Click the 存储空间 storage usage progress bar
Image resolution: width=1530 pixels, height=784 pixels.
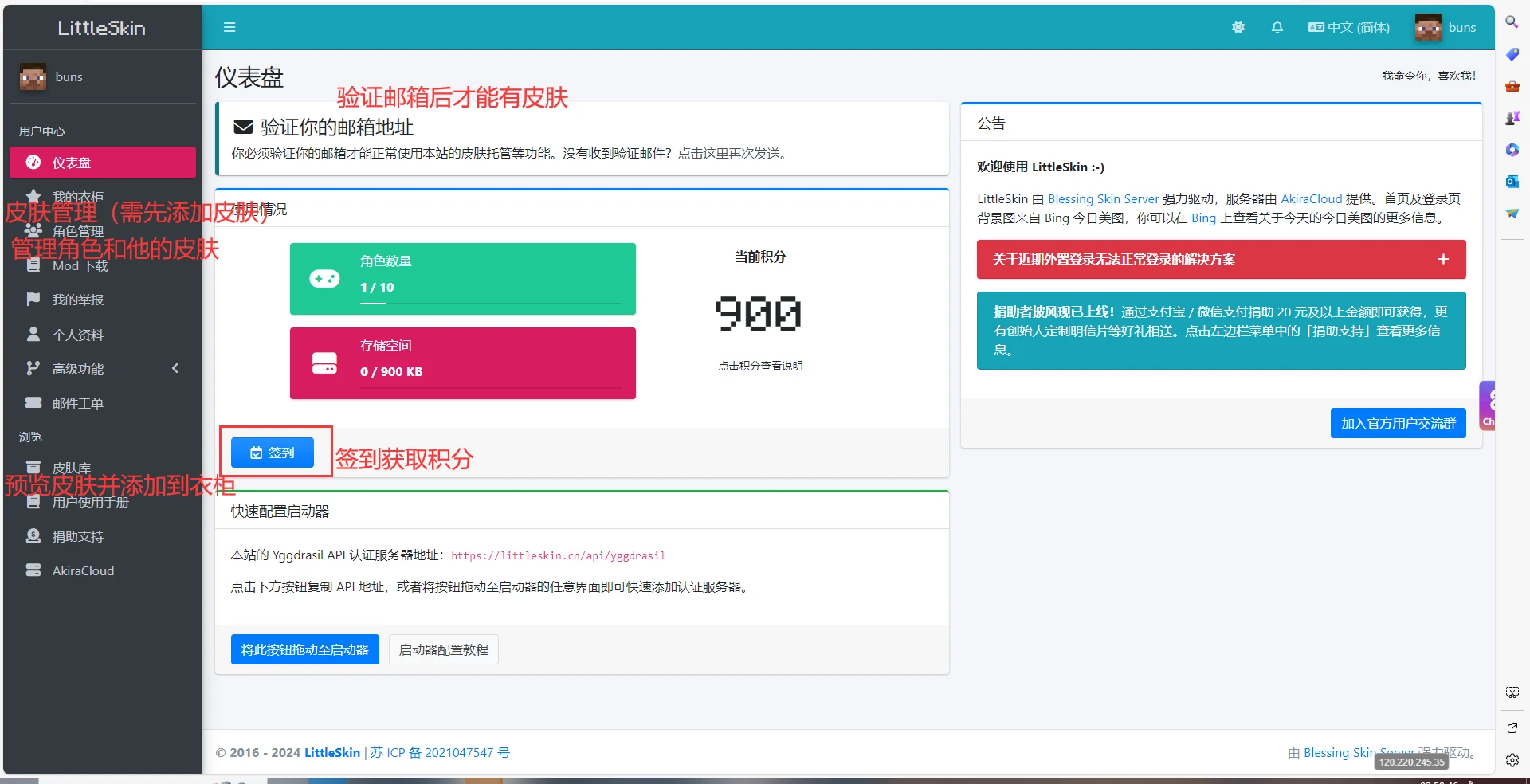490,388
